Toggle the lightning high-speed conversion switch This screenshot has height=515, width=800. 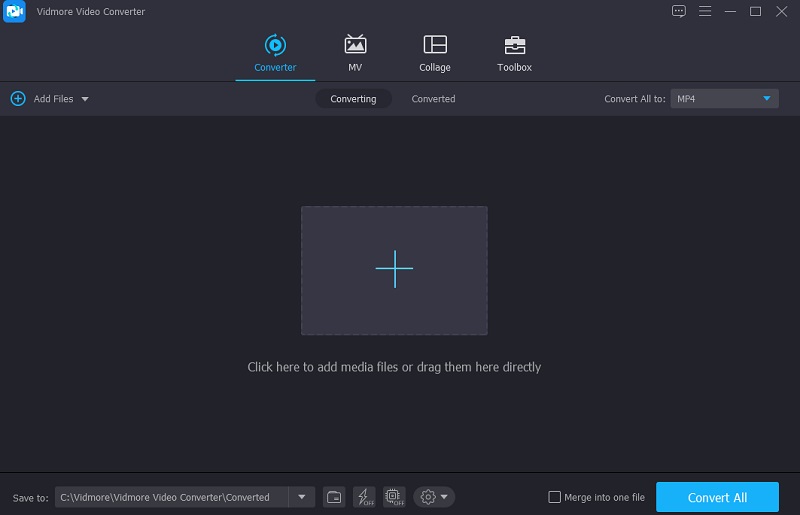[x=364, y=497]
